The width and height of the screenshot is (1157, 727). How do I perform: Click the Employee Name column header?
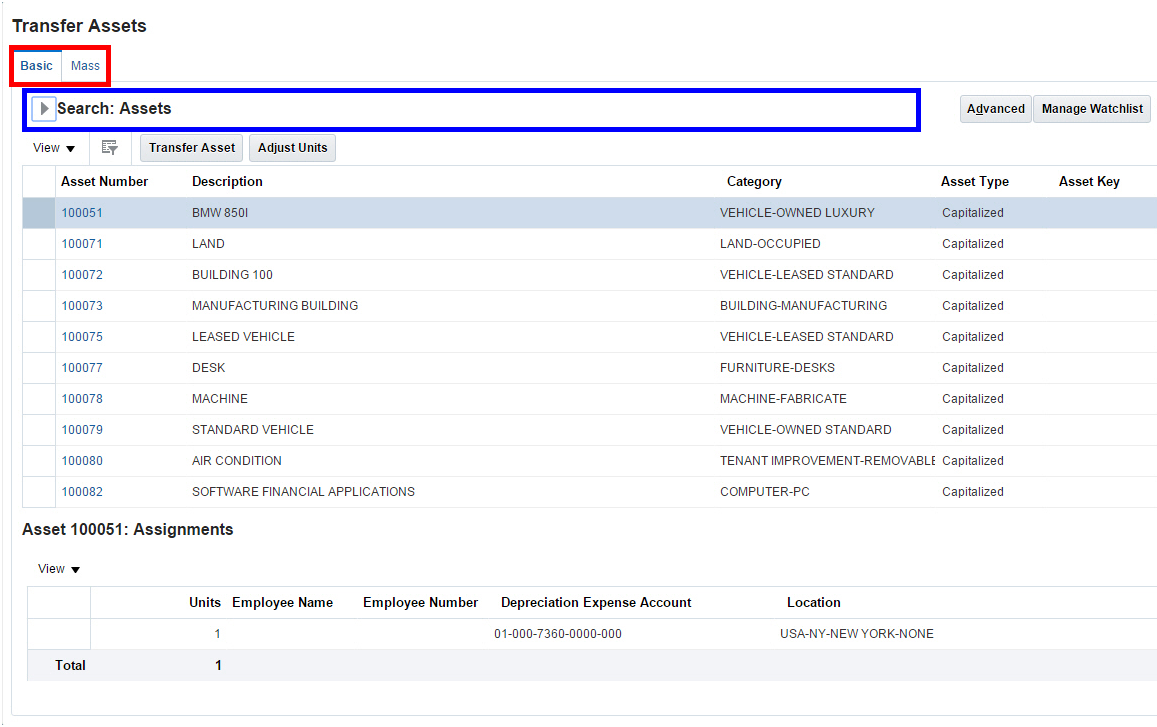[282, 602]
